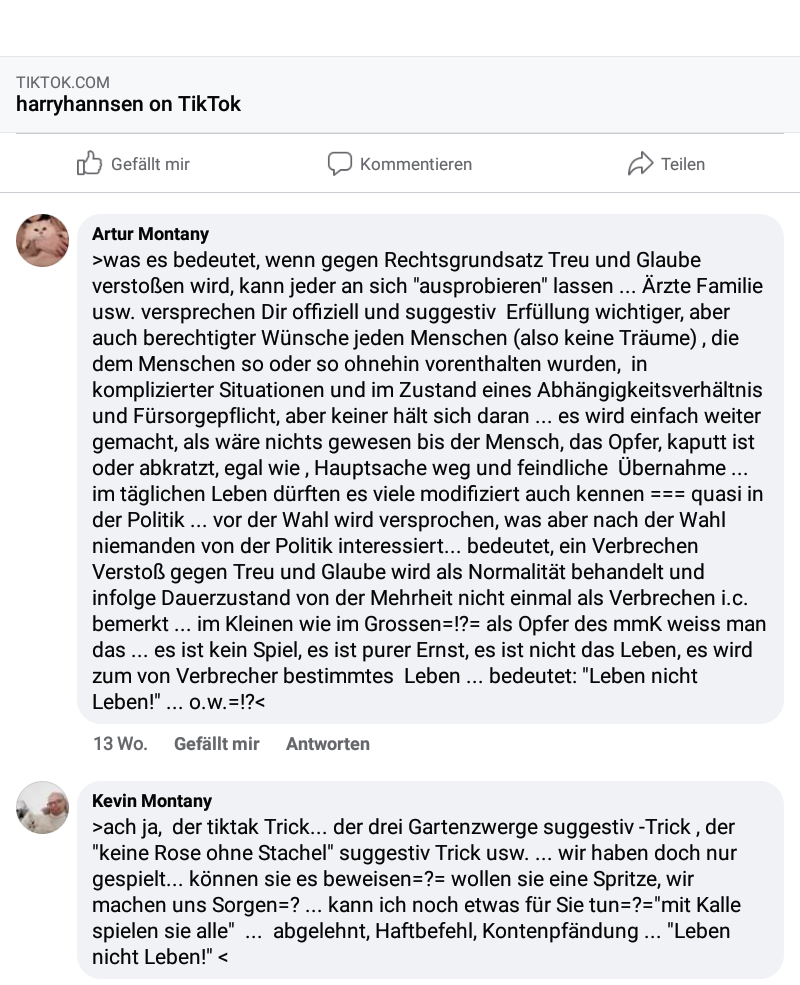Click Artur Montany's comment text bubble

coord(430,469)
